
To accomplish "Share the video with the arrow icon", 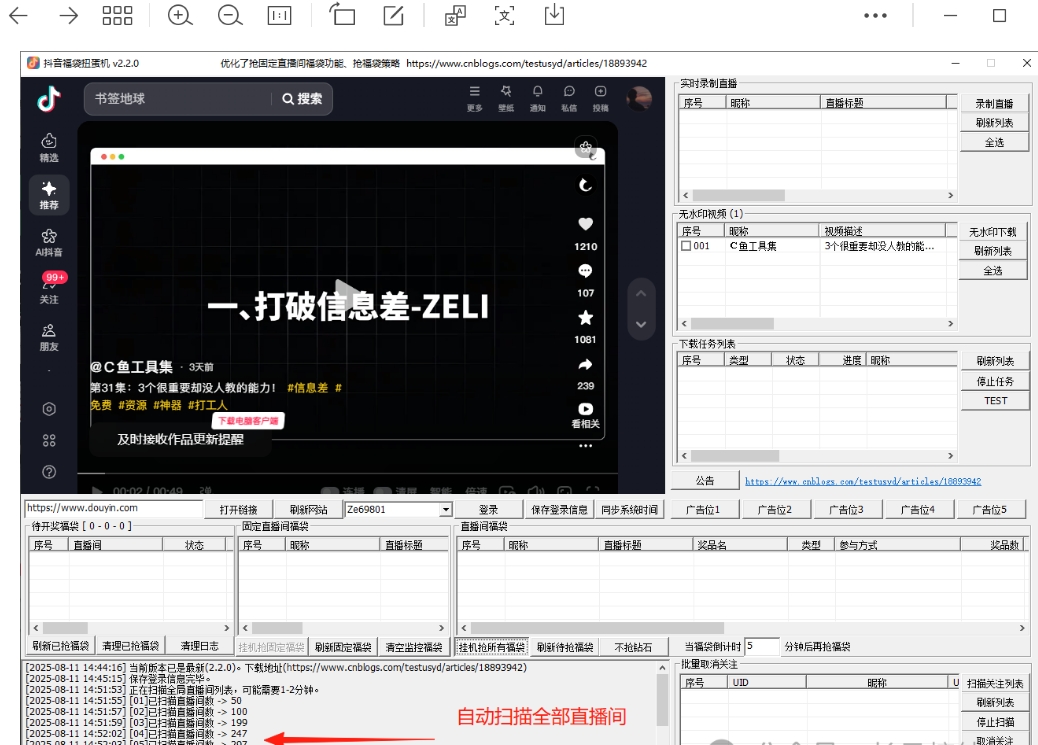I will (585, 364).
